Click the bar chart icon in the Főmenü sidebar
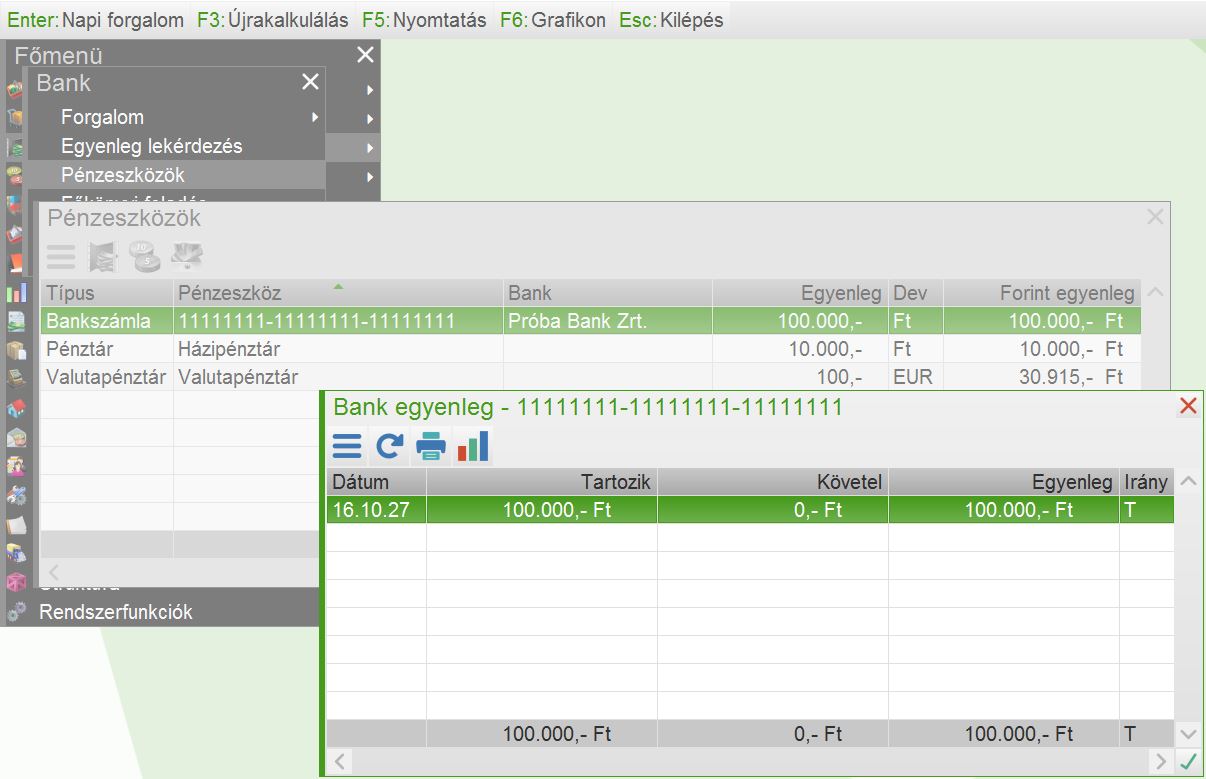The height and width of the screenshot is (779, 1206). point(15,293)
